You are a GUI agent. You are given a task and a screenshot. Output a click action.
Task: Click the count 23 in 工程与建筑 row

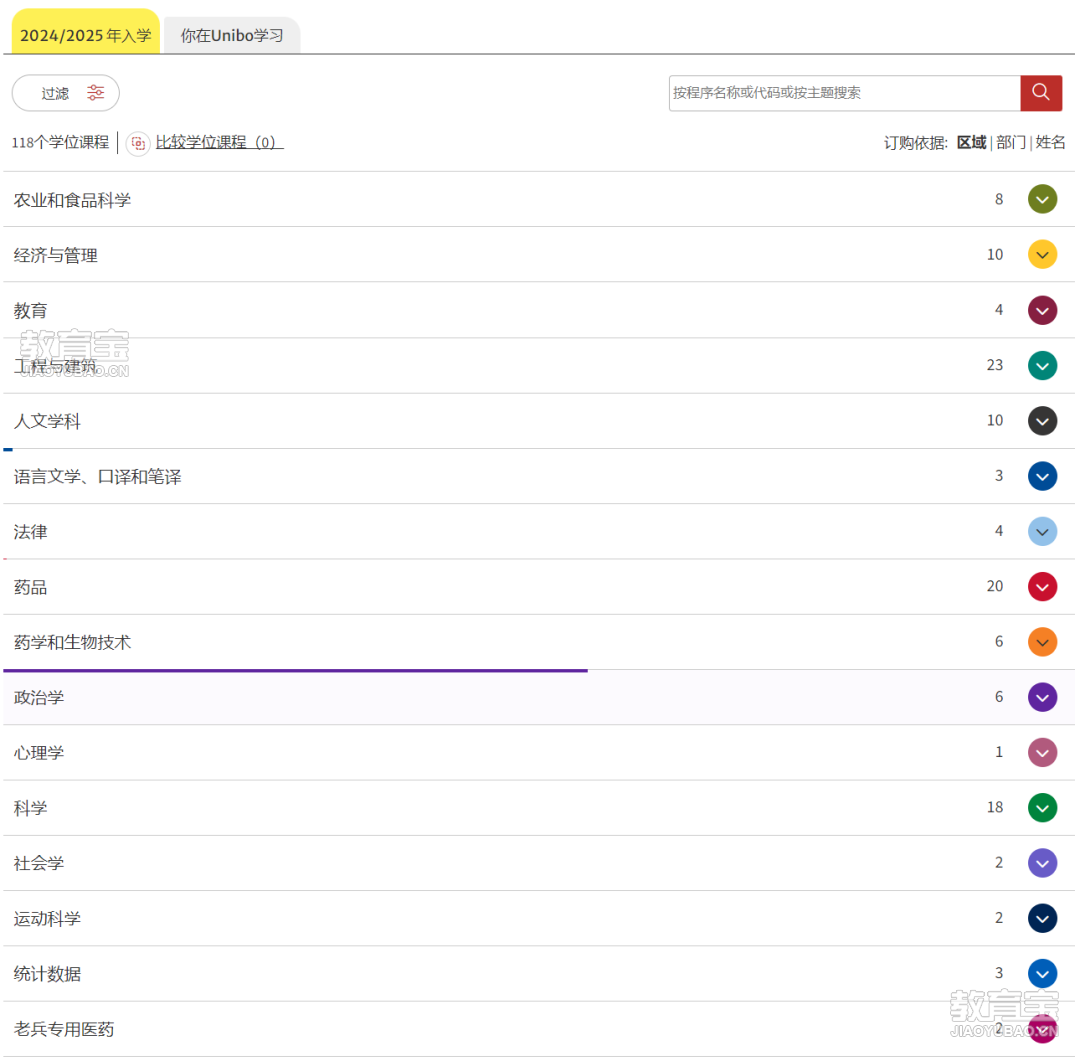tap(995, 365)
